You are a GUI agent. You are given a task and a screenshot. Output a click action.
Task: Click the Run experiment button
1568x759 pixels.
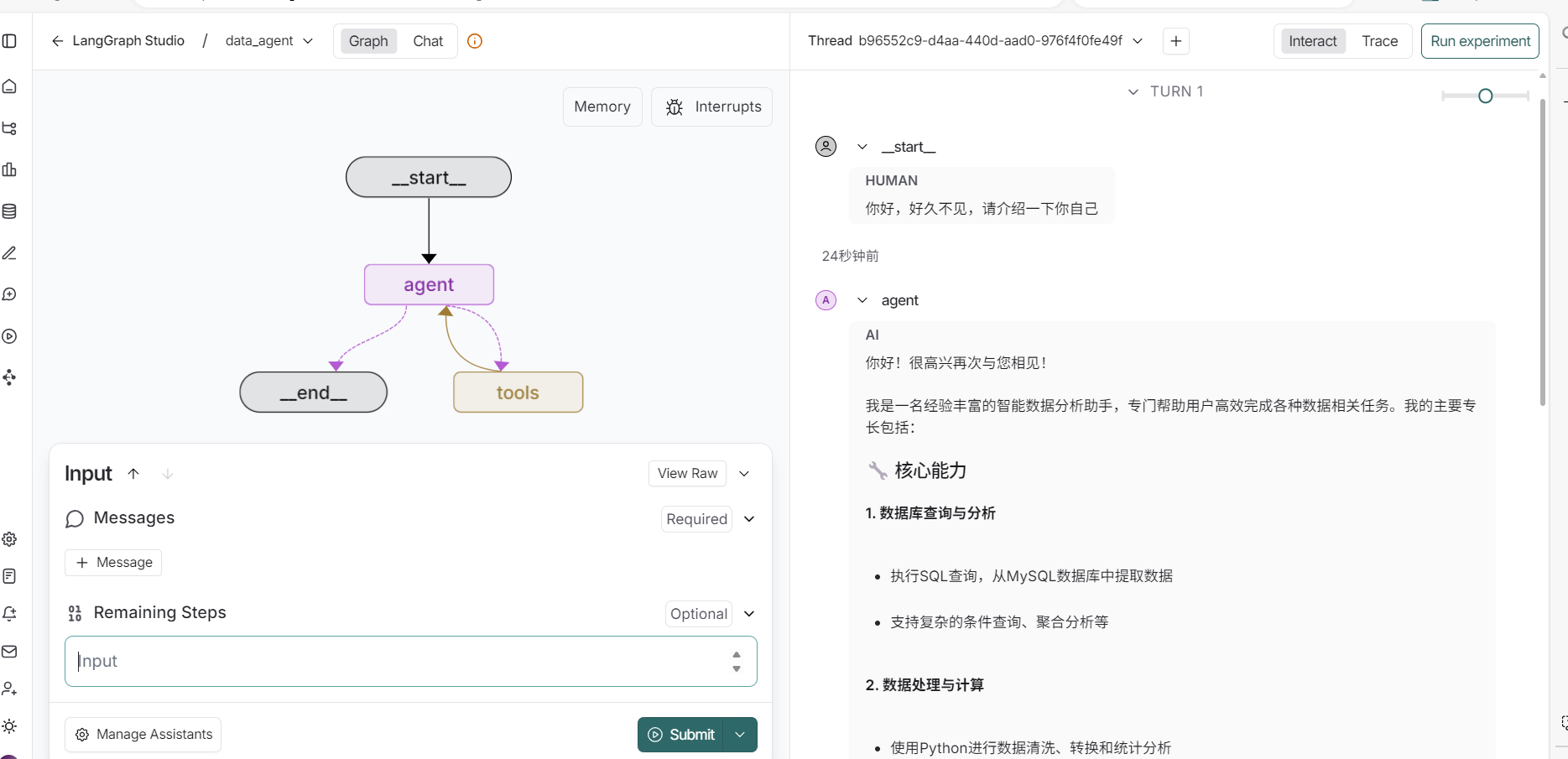coord(1480,41)
